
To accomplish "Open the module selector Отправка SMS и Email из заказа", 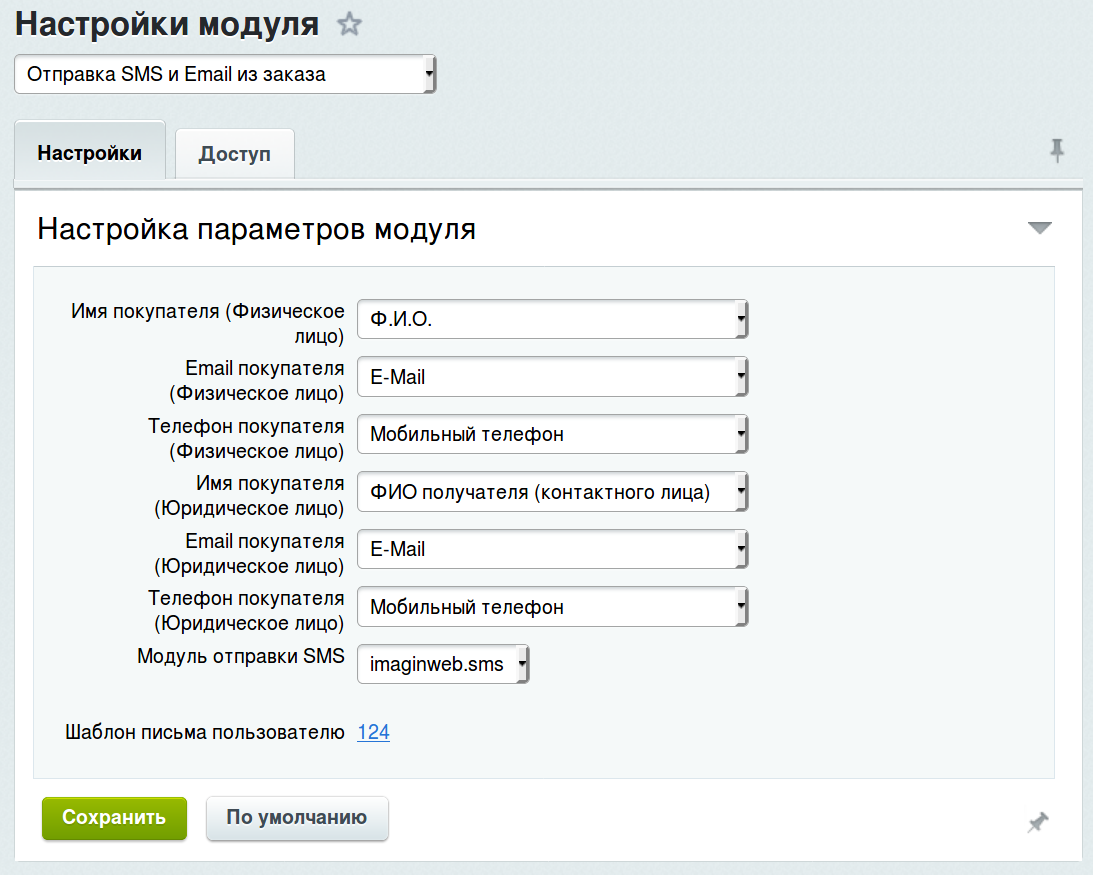I will point(225,74).
